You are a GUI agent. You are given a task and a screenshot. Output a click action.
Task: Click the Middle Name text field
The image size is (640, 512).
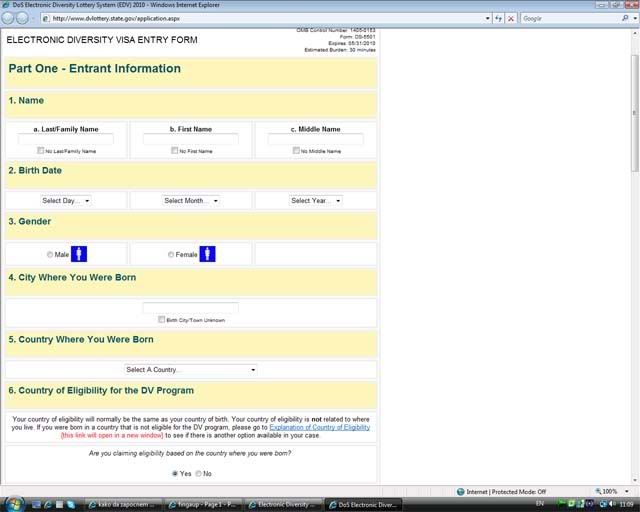pyautogui.click(x=316, y=139)
